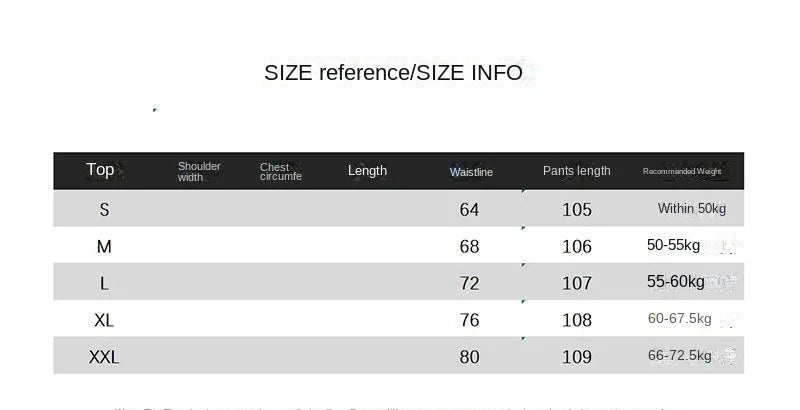Select the XXL size row label

[x=104, y=356]
